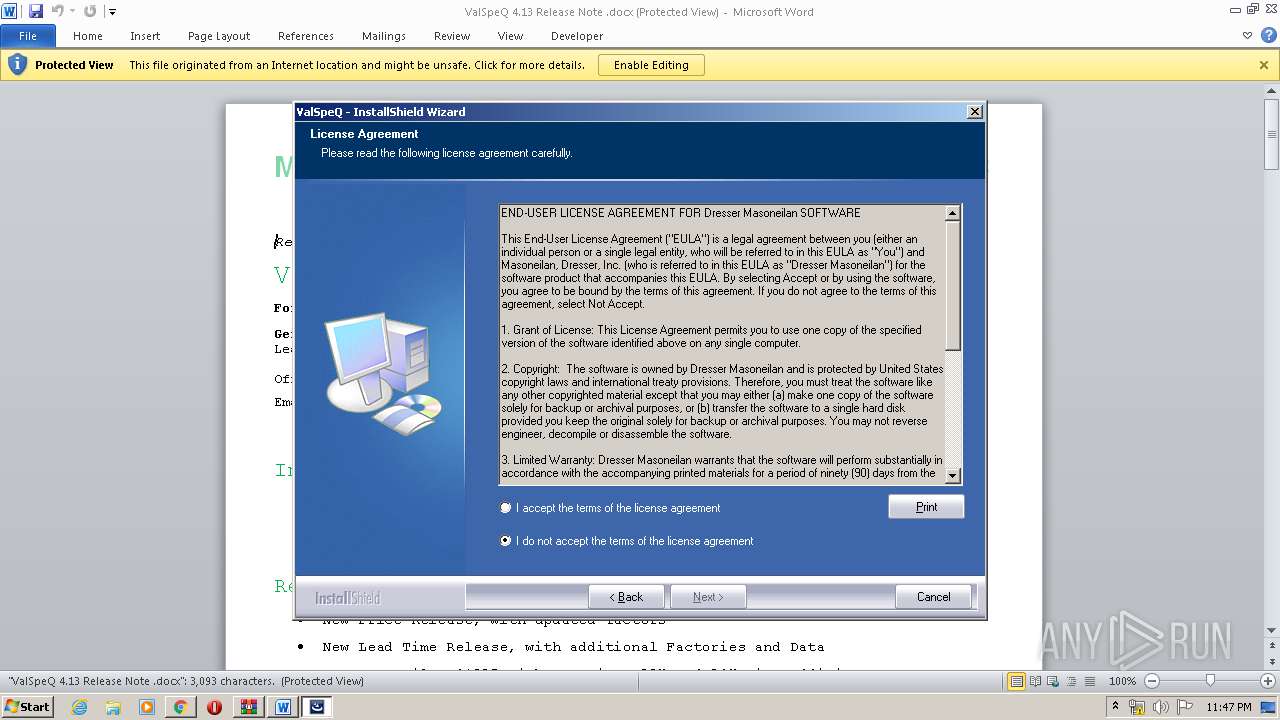Click the Protected View warning message text

click(x=357, y=65)
